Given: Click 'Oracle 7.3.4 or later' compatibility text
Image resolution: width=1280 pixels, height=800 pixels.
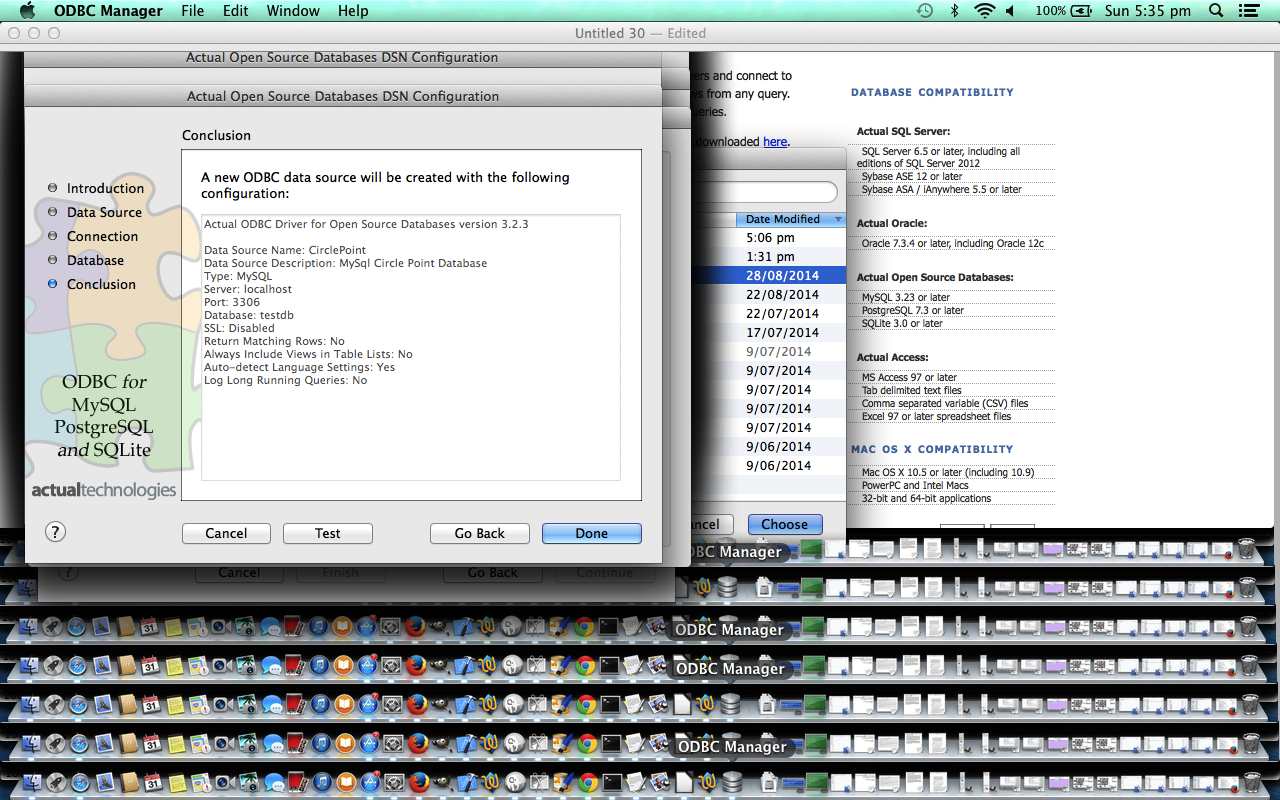Looking at the screenshot, I should click(x=953, y=244).
